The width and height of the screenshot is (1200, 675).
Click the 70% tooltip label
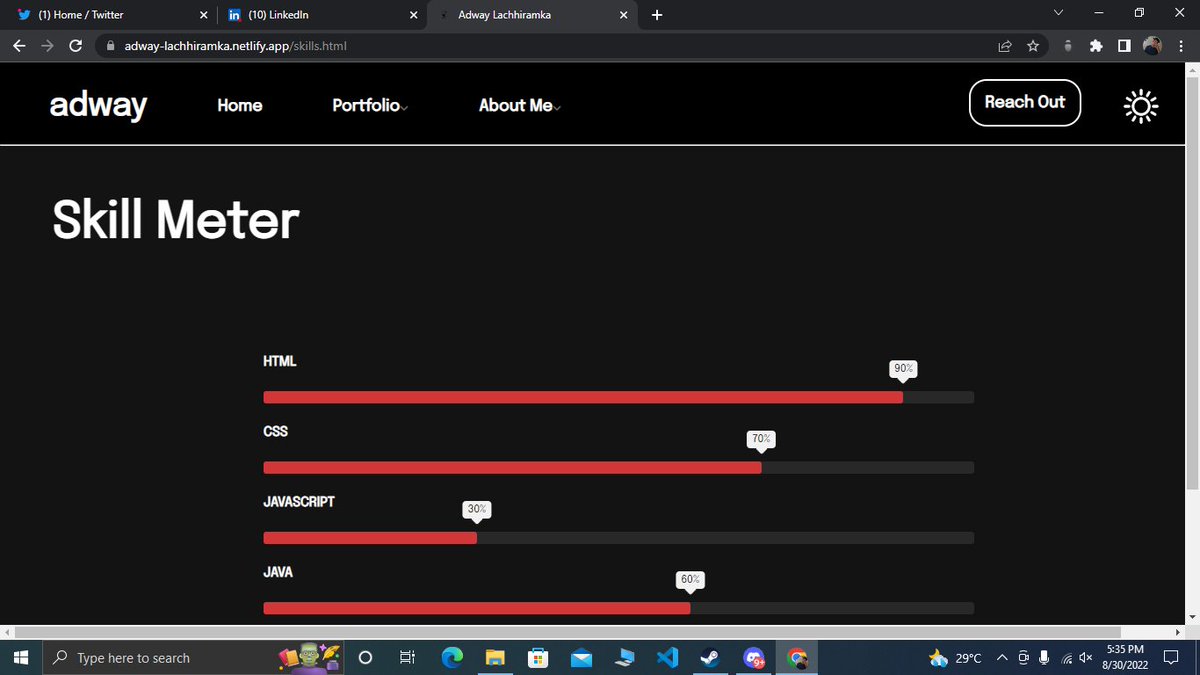pos(761,439)
